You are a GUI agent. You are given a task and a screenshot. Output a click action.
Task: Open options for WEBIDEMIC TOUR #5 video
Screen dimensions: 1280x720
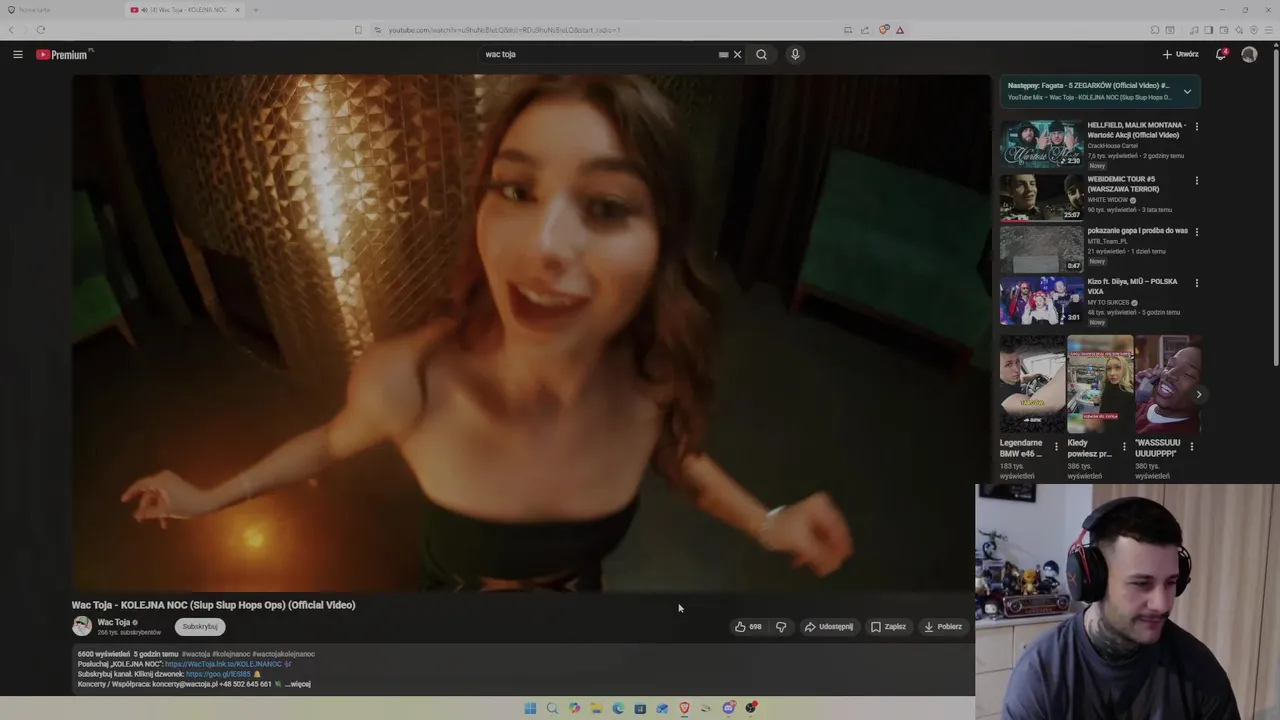tap(1196, 181)
